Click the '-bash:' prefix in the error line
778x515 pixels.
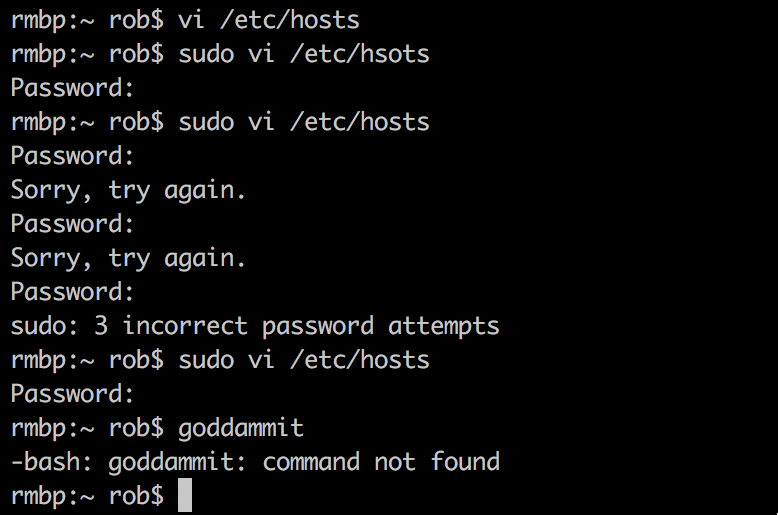(52, 462)
